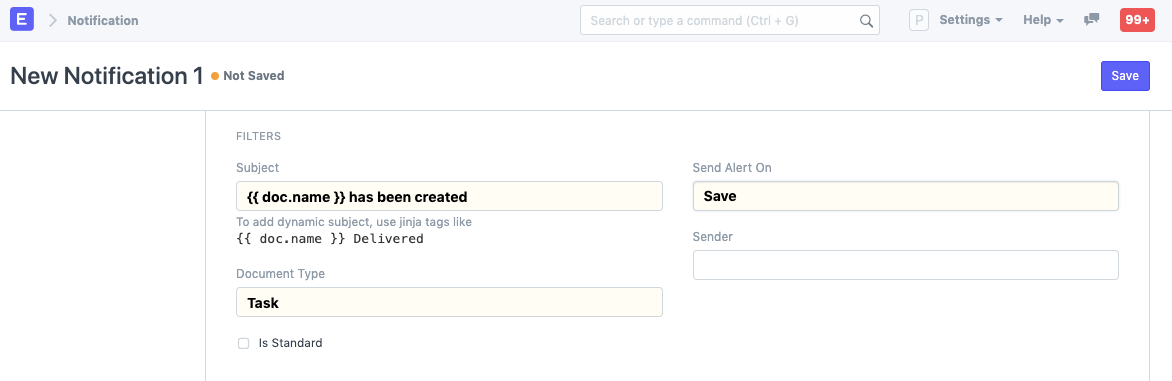1172x381 pixels.
Task: Open the Document Type field with Task
Action: tap(449, 302)
